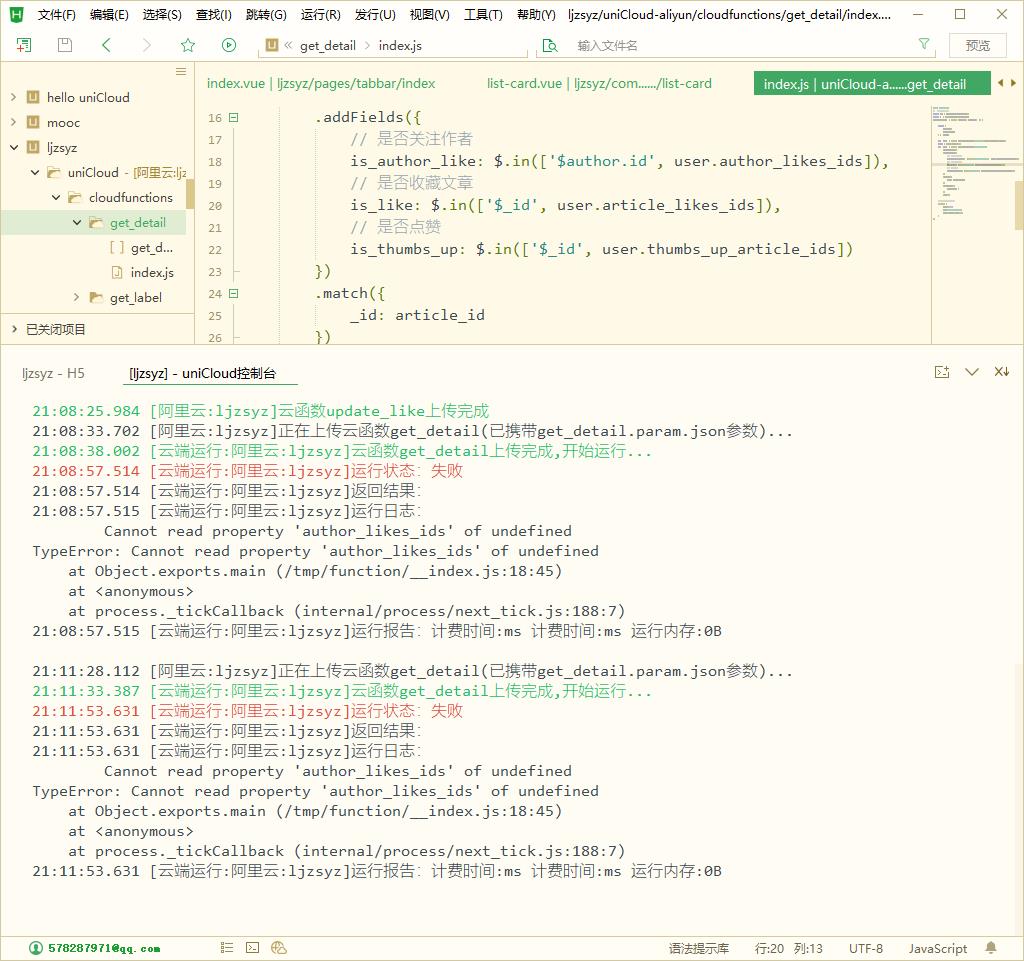Collapse the console panel with chevron icon
This screenshot has height=961, width=1024.
coord(972,372)
